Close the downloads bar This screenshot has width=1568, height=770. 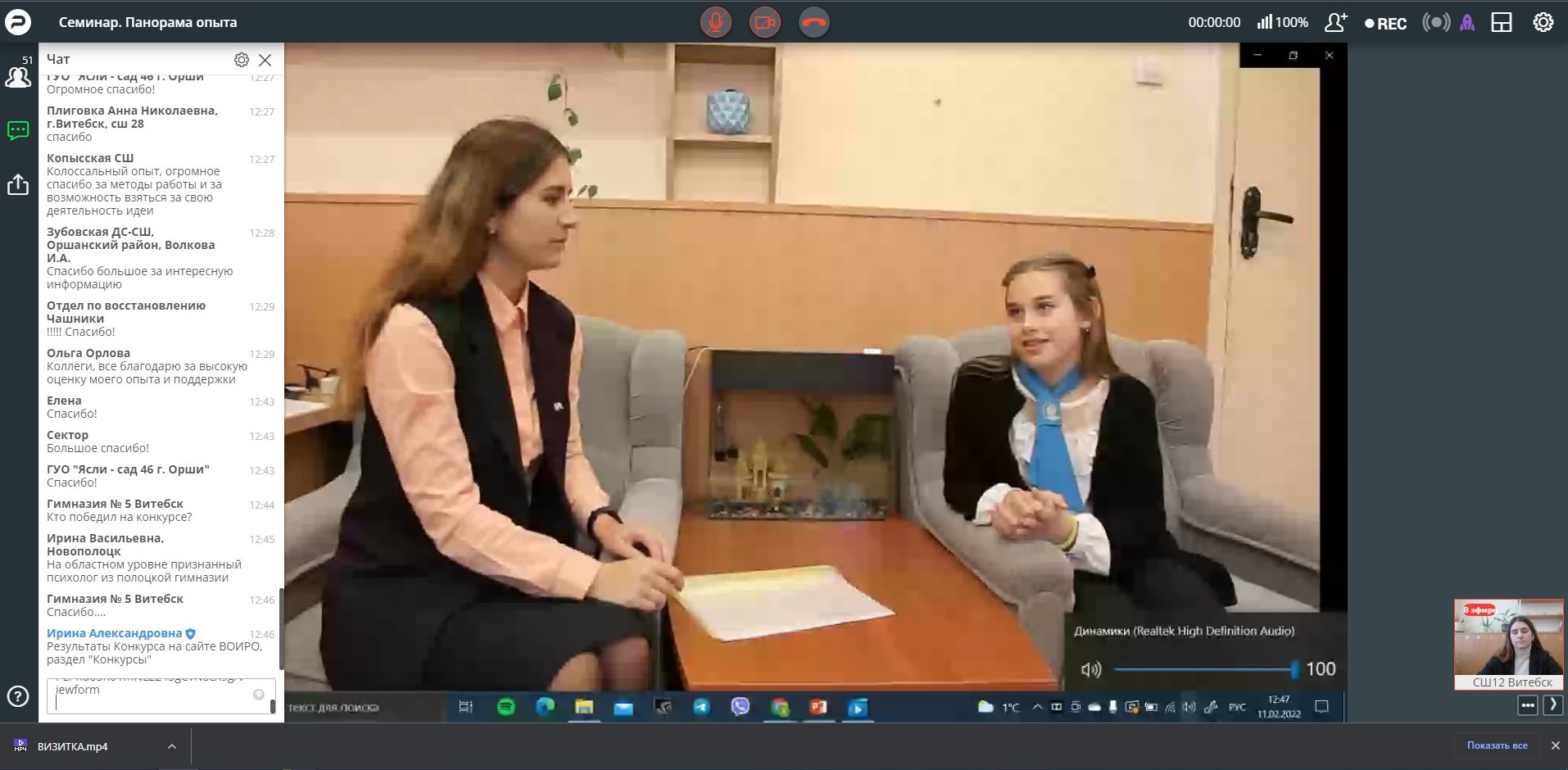click(1555, 745)
